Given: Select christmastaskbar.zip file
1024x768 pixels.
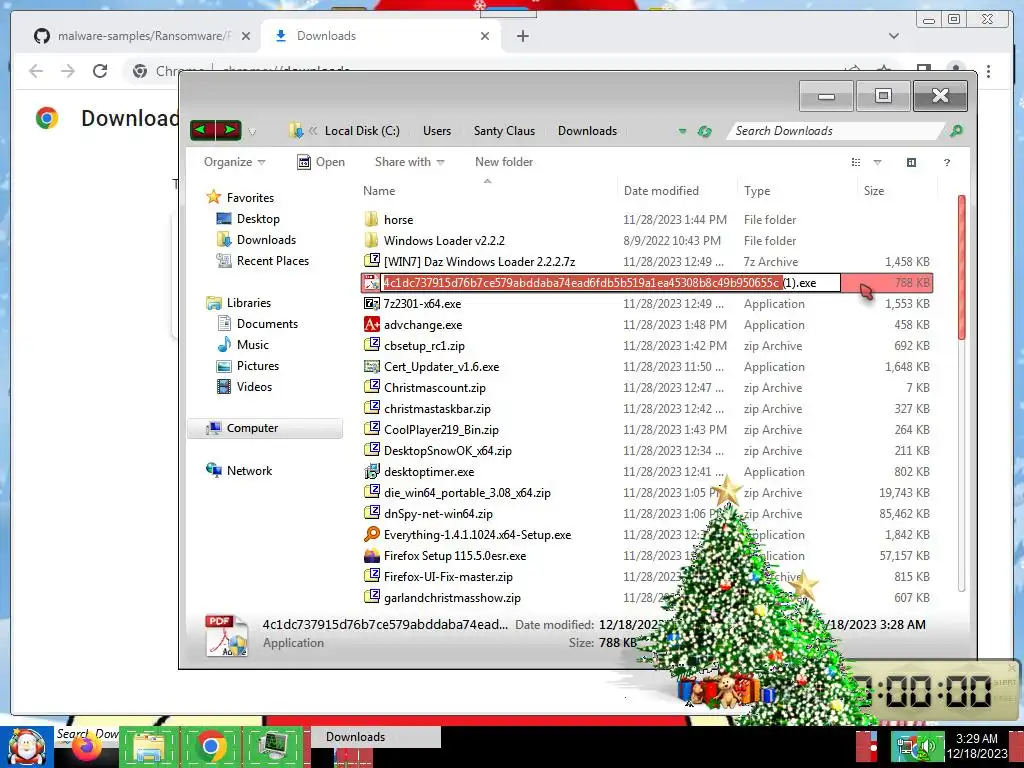Looking at the screenshot, I should coord(437,408).
